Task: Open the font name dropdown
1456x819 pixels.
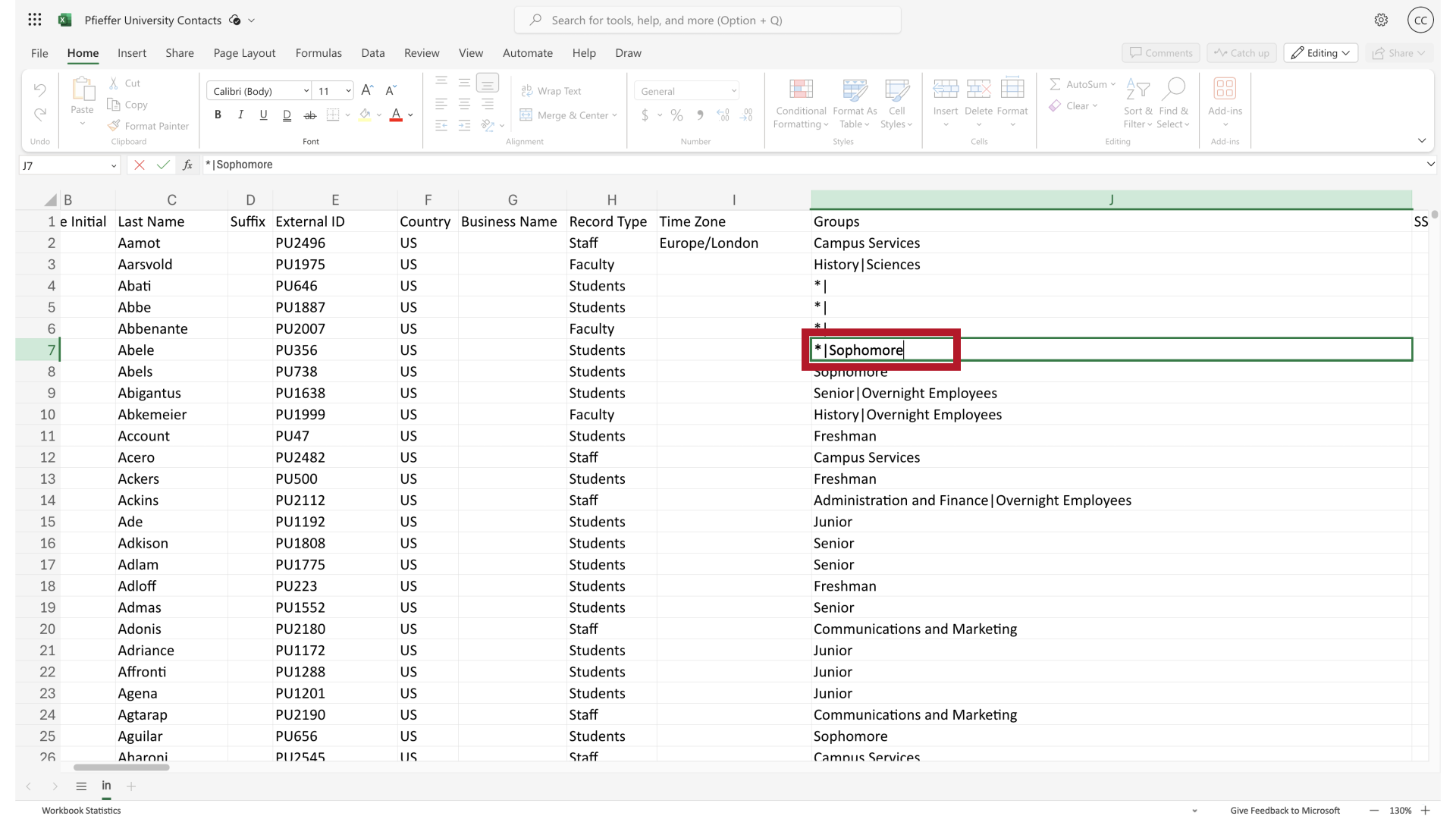Action: point(306,91)
